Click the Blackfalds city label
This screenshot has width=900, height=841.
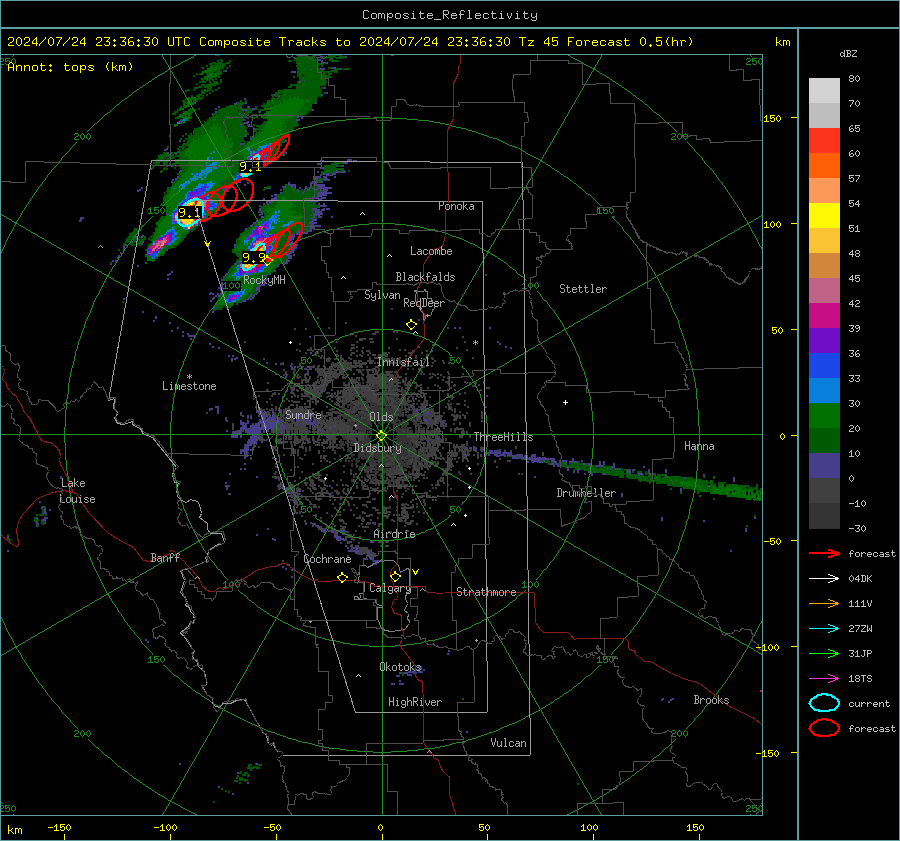425,277
